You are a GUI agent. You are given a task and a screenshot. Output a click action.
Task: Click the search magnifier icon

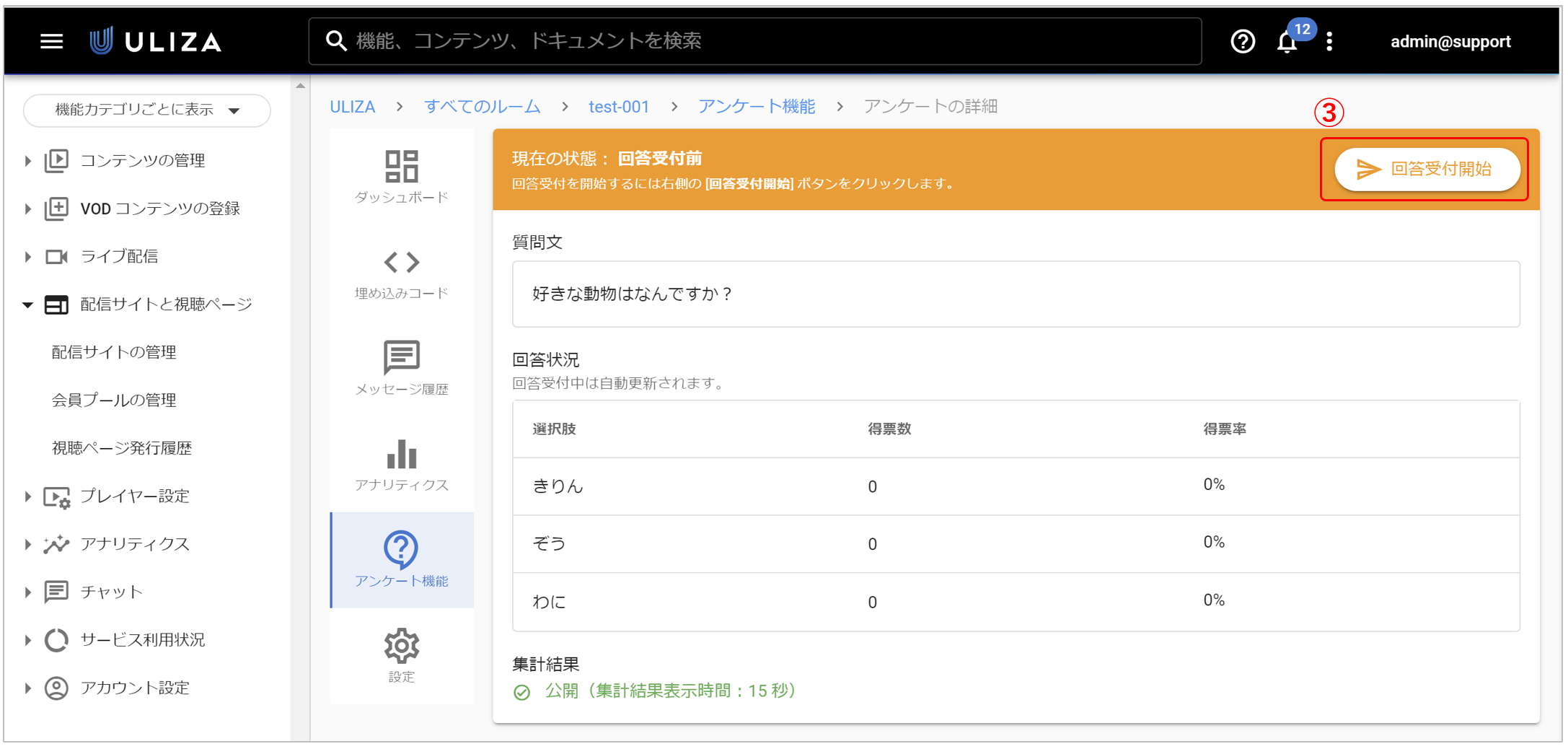pyautogui.click(x=336, y=41)
